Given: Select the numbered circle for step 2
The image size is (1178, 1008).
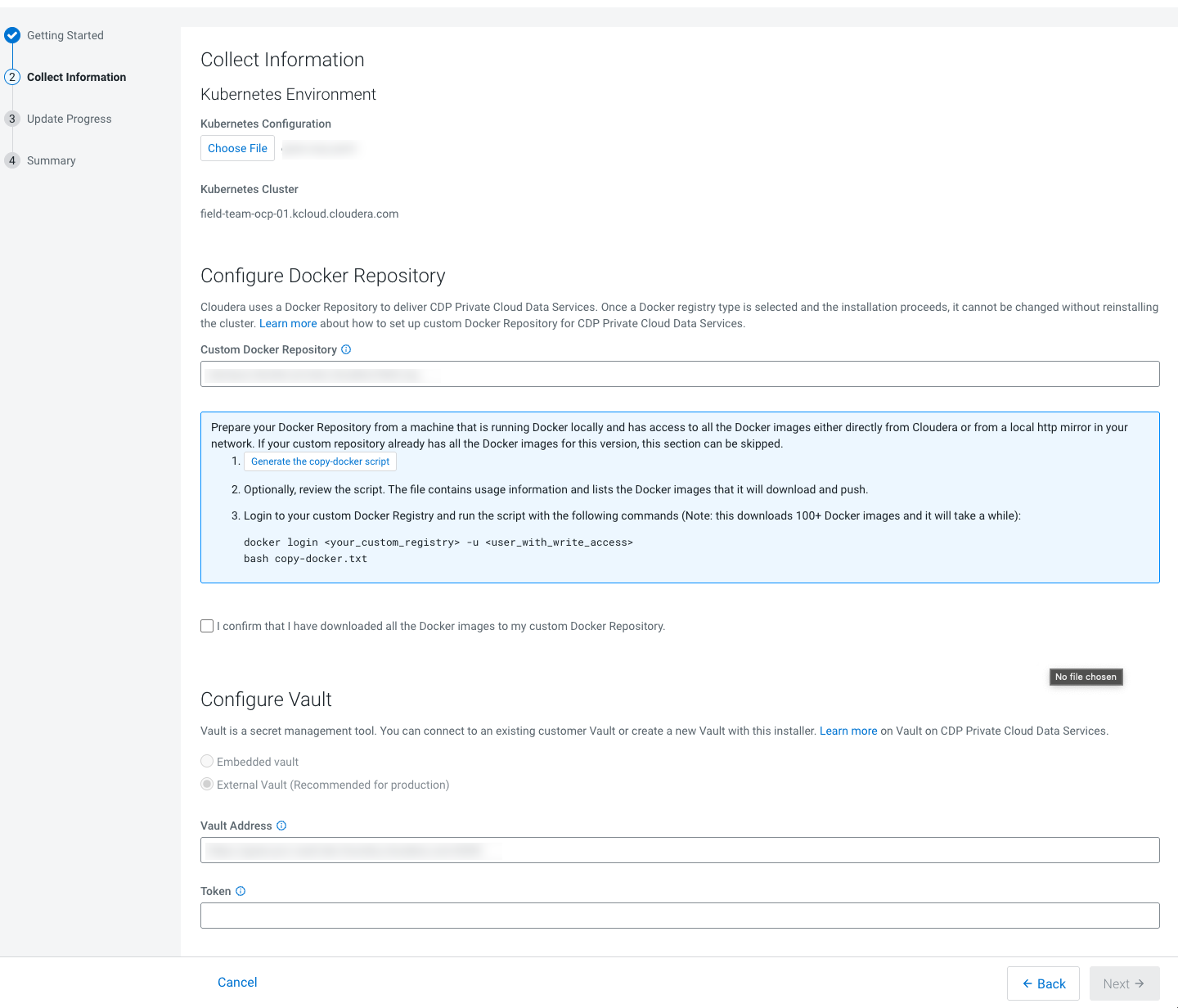Looking at the screenshot, I should [x=12, y=77].
